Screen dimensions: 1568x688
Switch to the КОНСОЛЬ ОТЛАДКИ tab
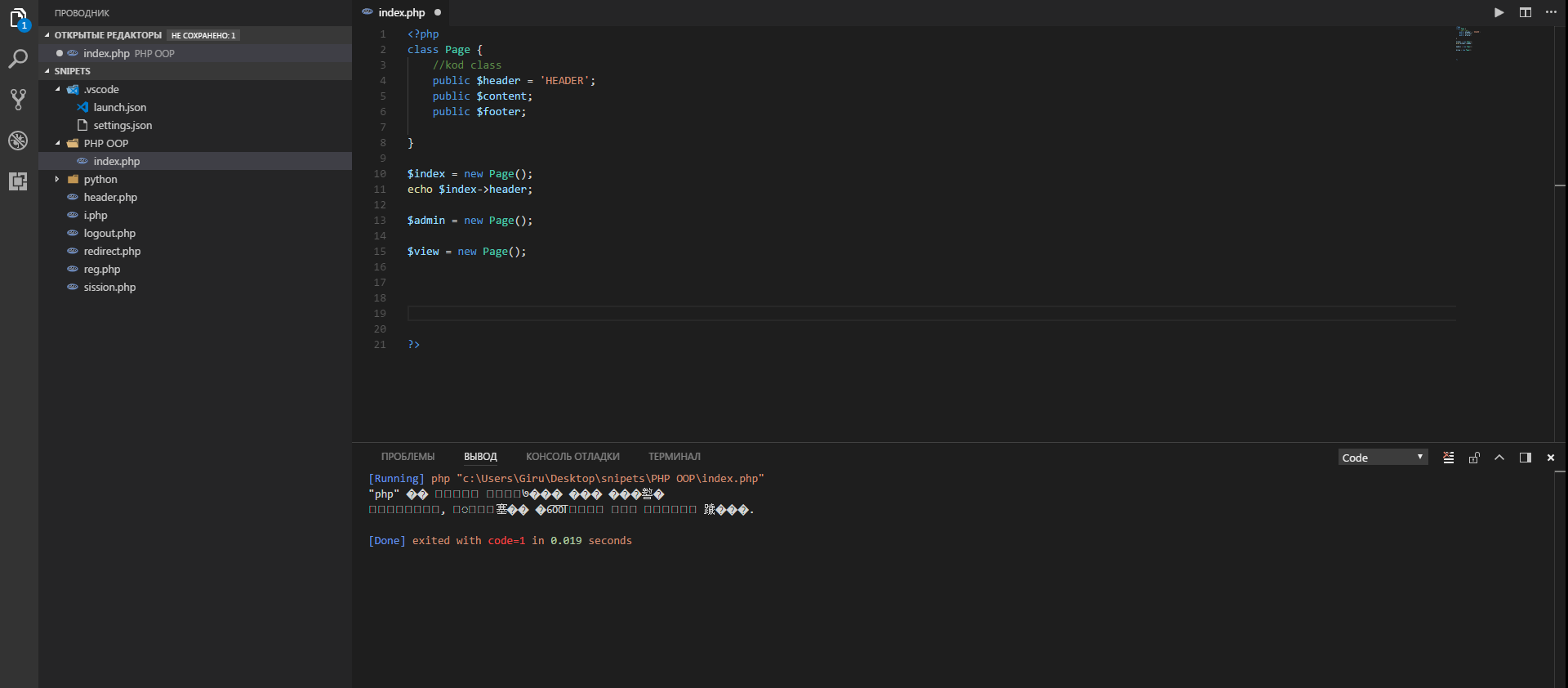572,457
